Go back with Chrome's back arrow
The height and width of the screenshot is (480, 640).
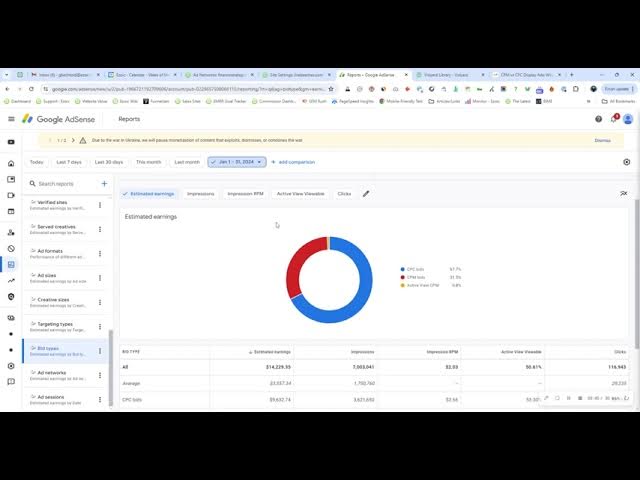(7, 89)
